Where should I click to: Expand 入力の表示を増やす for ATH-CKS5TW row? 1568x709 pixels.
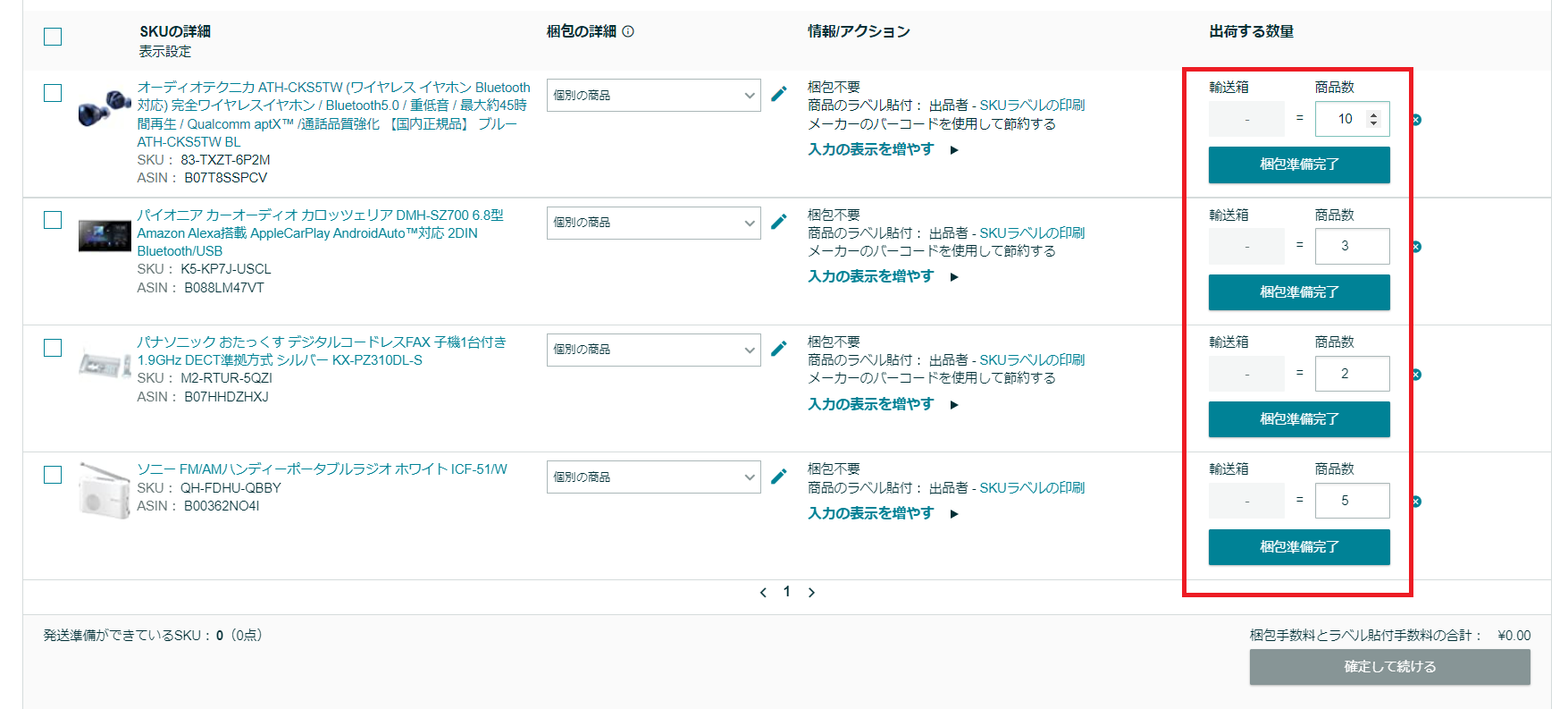[883, 149]
